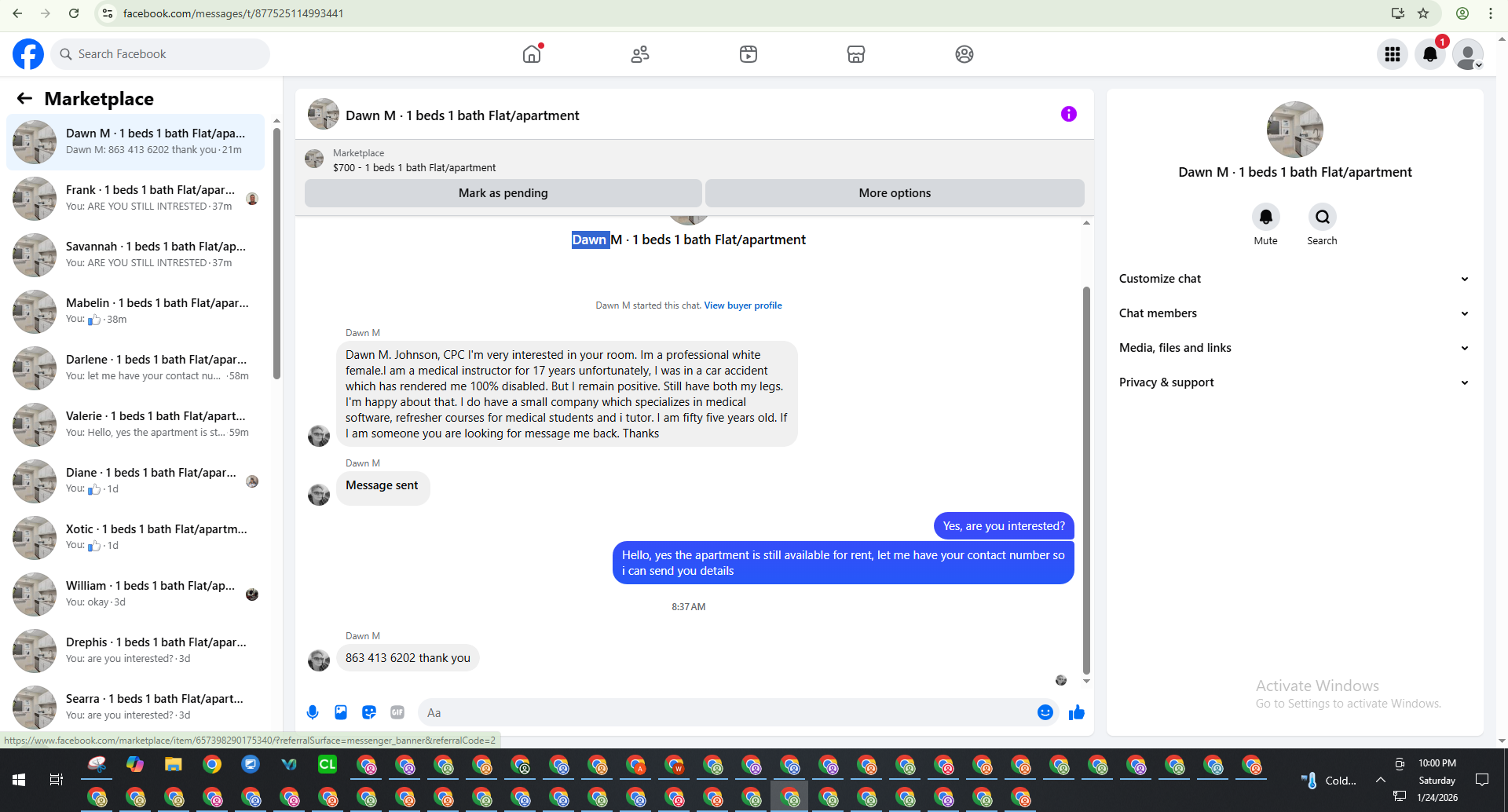This screenshot has height=812, width=1508.
Task: Select the Dawn M conversation at top of list
Action: (136, 142)
